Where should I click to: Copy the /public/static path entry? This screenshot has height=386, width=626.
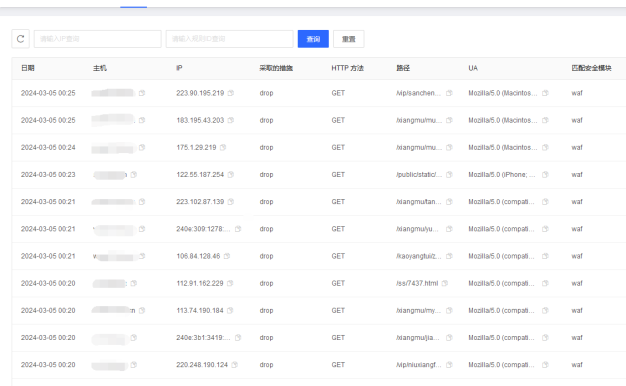[449, 174]
